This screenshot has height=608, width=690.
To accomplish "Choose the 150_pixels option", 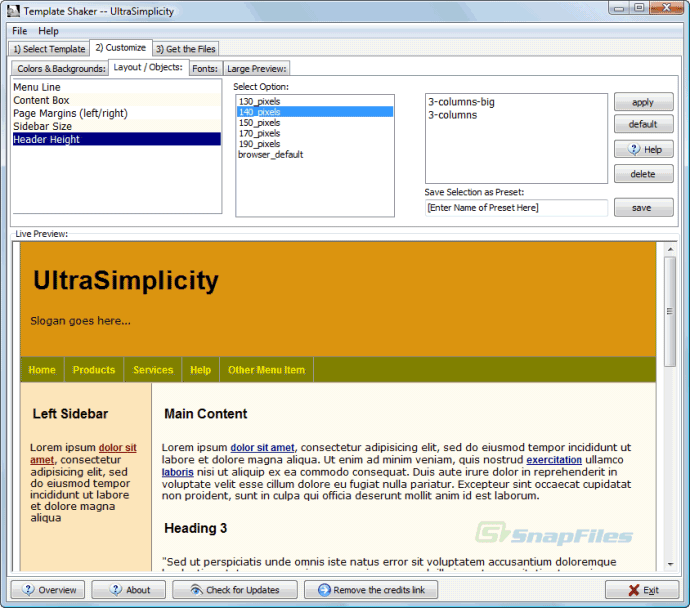I will [x=315, y=123].
